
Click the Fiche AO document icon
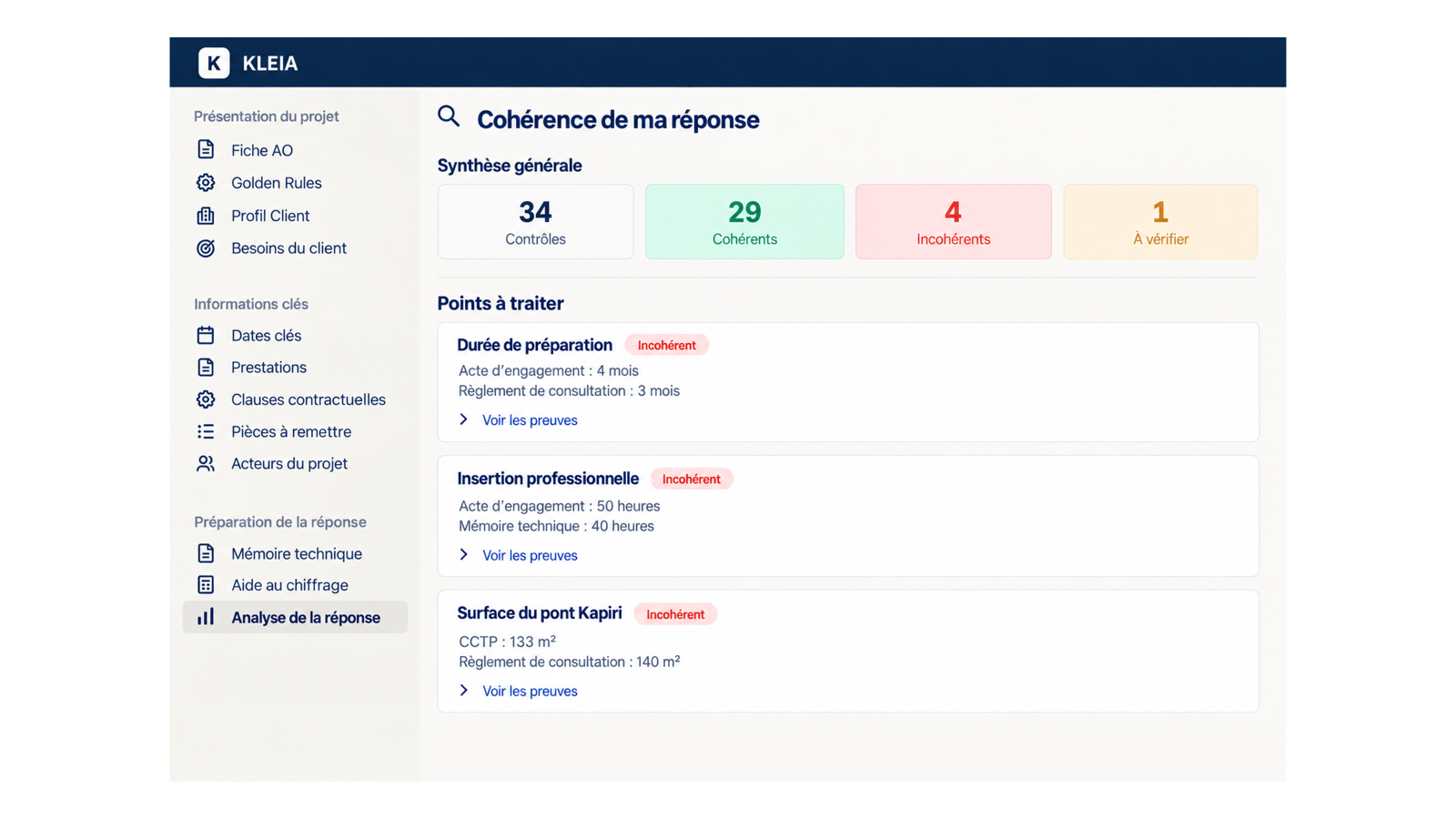(x=206, y=149)
